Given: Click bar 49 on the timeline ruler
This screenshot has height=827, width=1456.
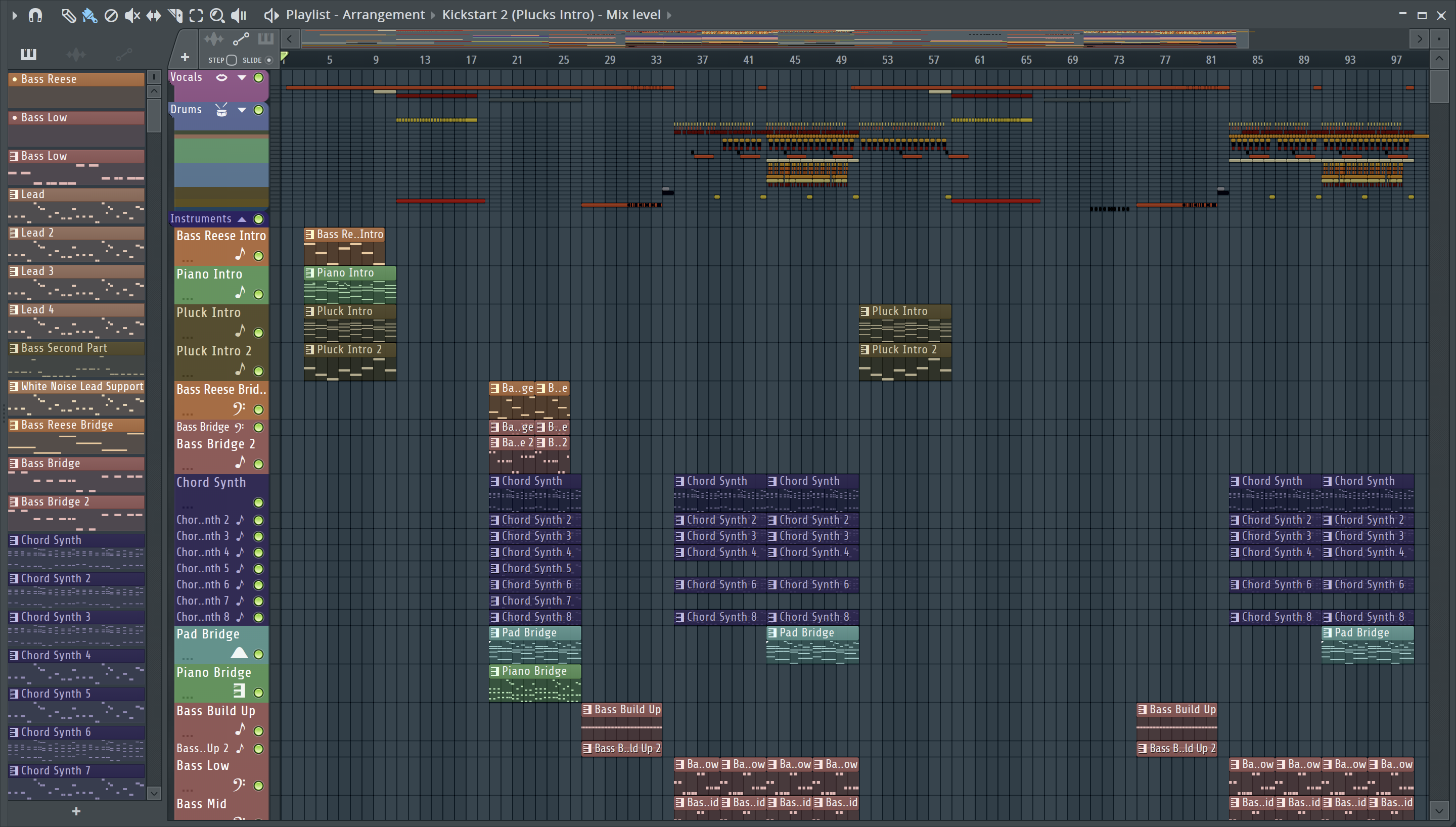Looking at the screenshot, I should 841,60.
